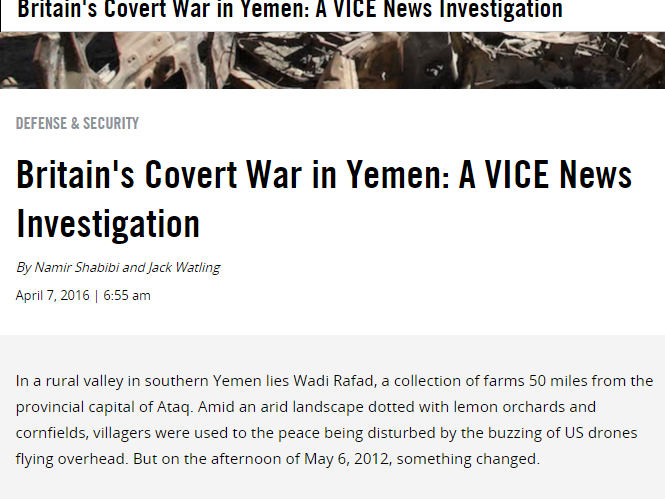Click the separator between date and time
Screen dimensions: 665x499
click(96, 295)
